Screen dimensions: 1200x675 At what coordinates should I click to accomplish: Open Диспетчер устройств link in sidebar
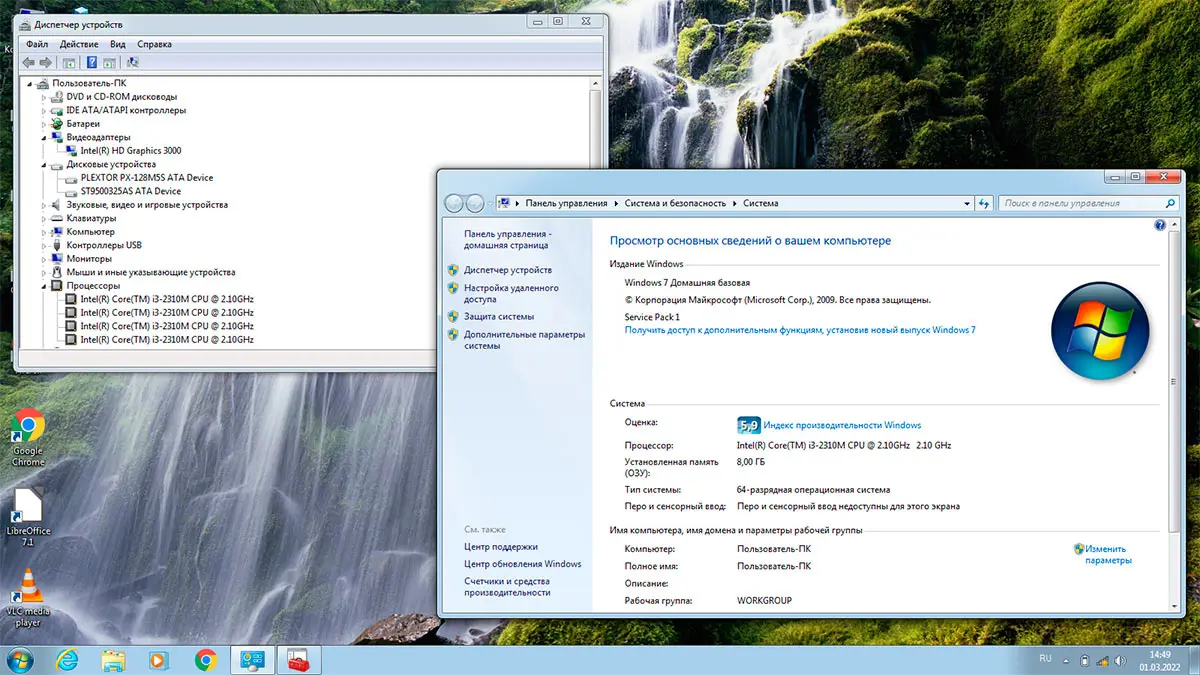click(x=508, y=270)
